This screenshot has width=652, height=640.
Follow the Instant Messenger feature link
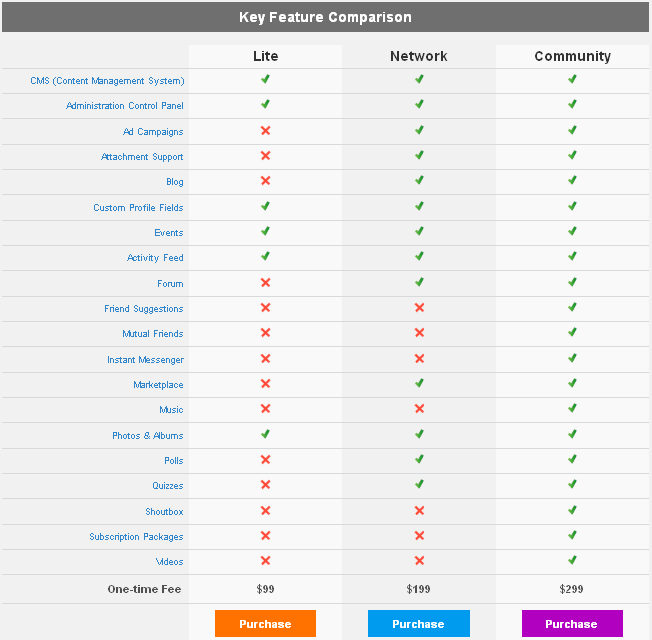tap(145, 360)
